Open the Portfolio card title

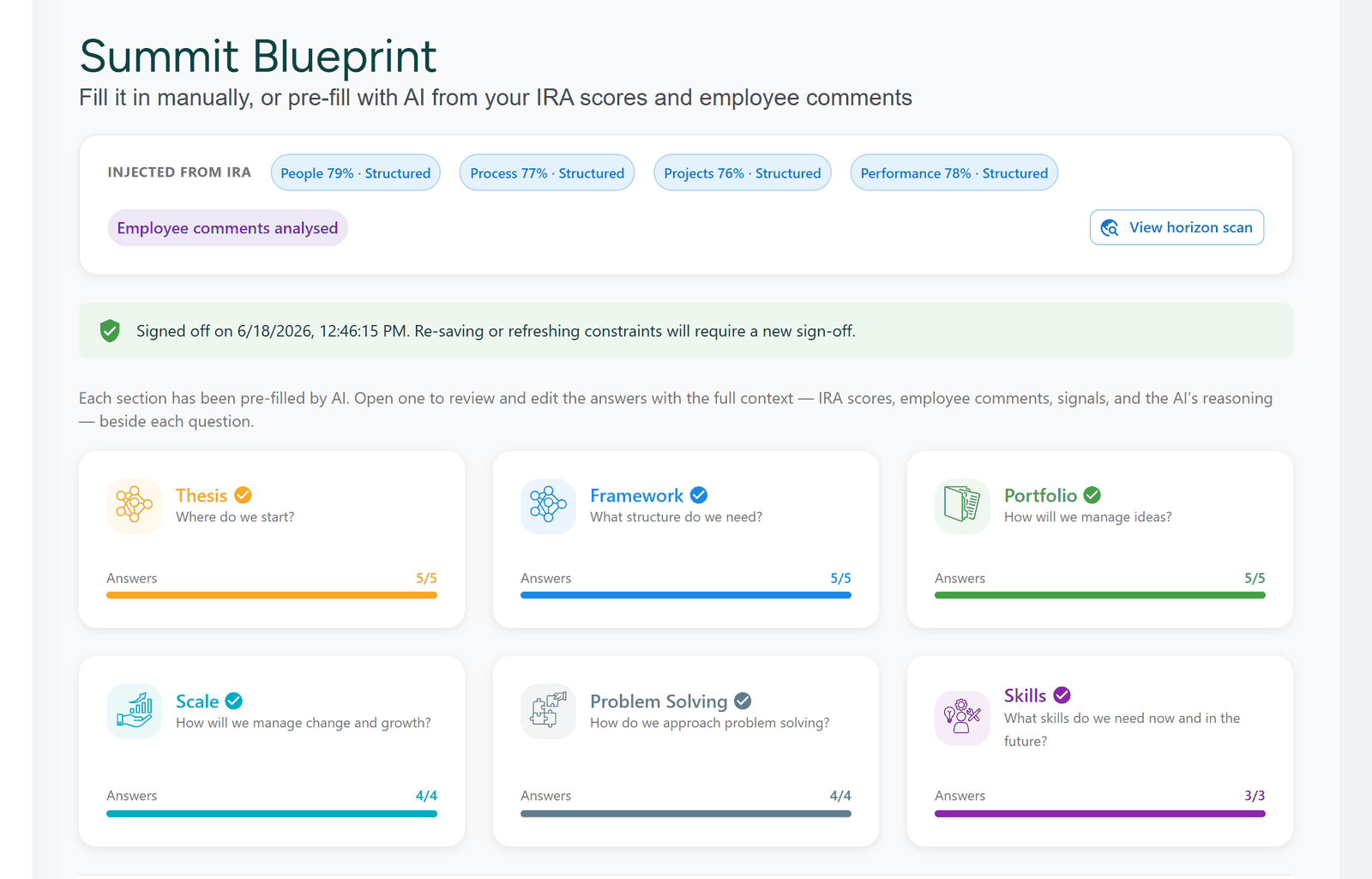click(1040, 496)
